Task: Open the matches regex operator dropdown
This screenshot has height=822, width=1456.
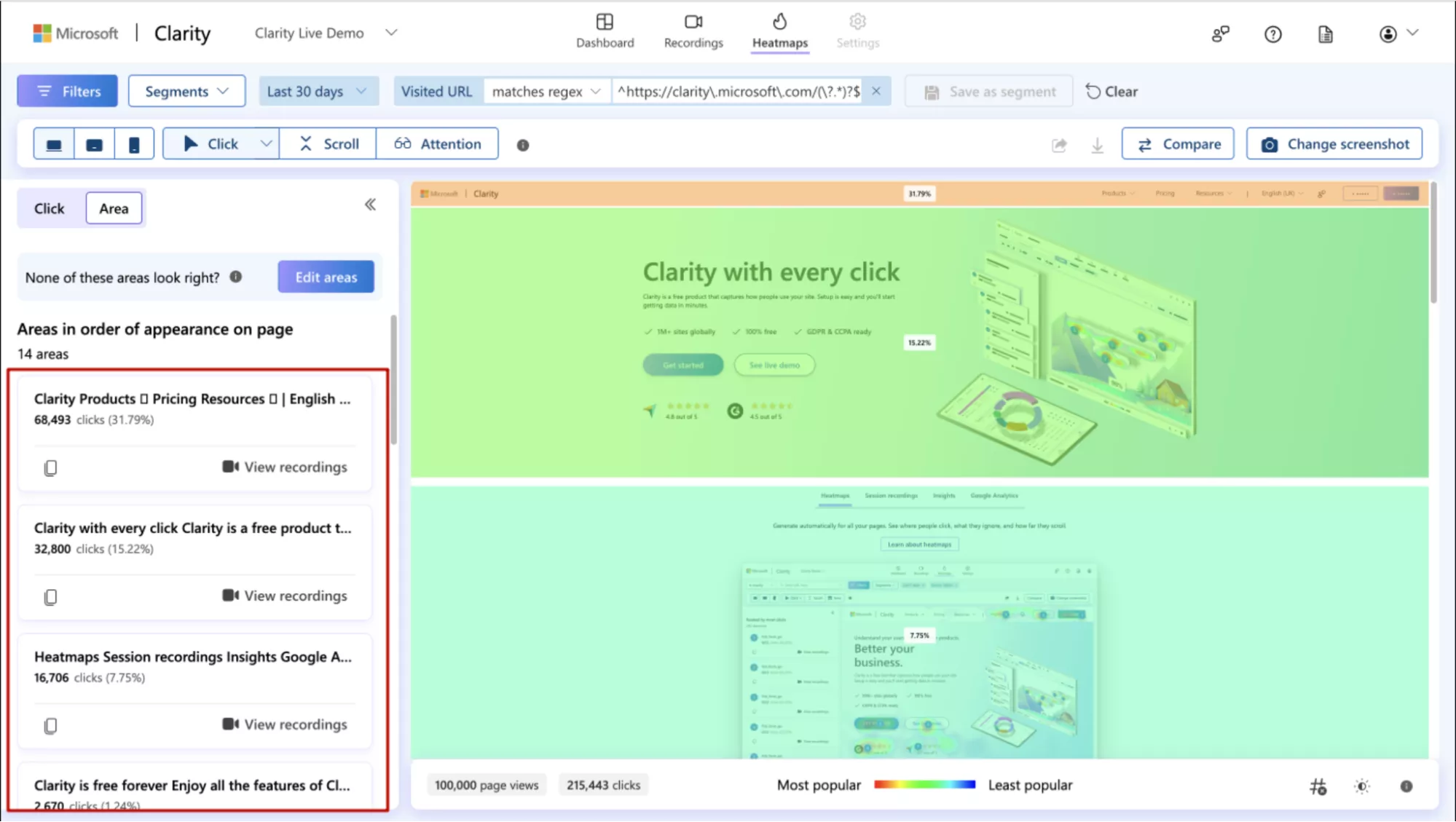Action: [546, 91]
